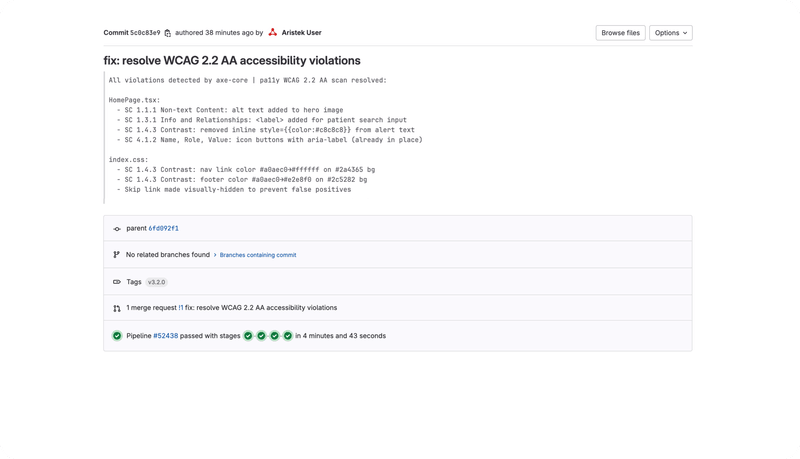The width and height of the screenshot is (800, 459).
Task: Open the v3.2.0 tag badge
Action: coord(157,282)
